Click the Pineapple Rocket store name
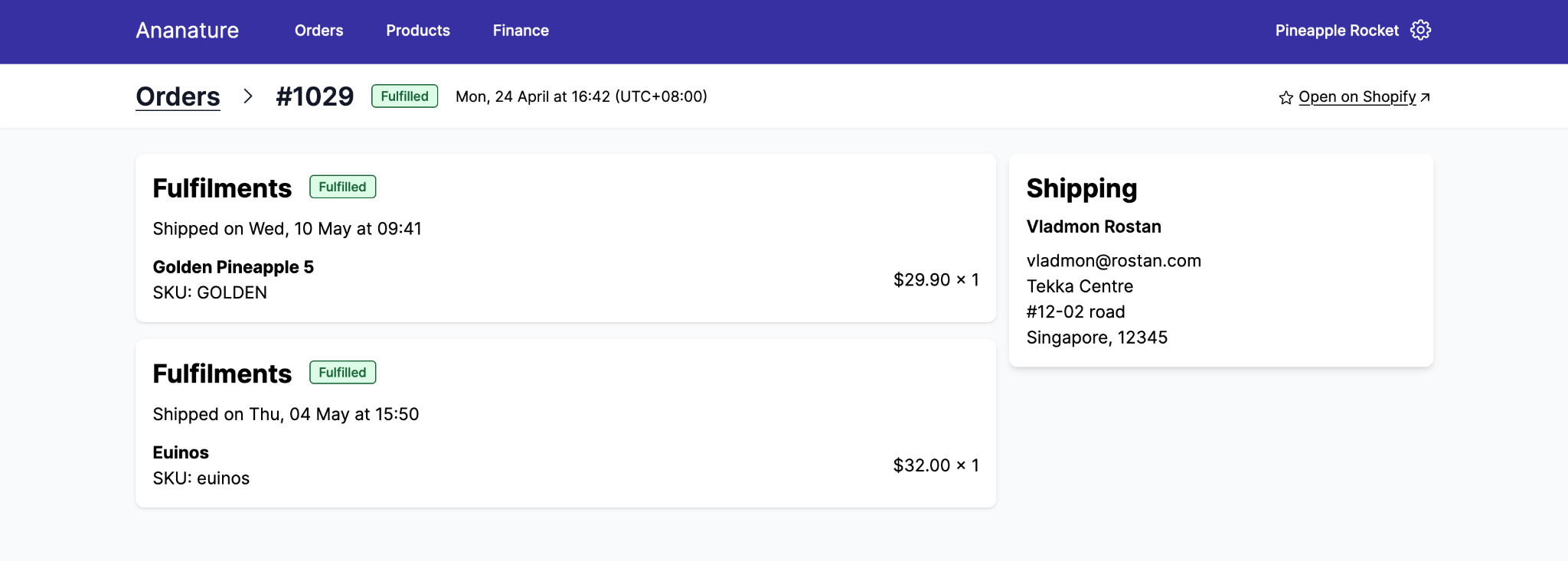This screenshot has width=1568, height=561. 1336,31
